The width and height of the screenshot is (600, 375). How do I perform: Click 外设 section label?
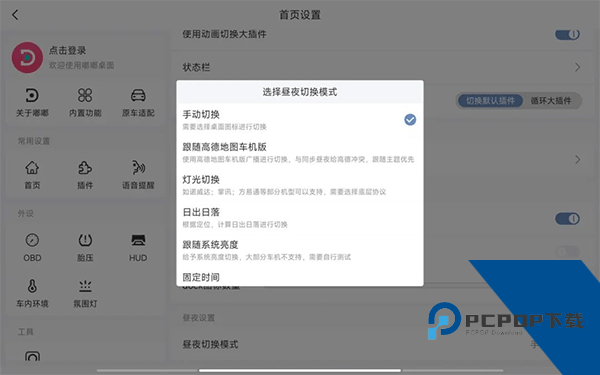(x=25, y=214)
